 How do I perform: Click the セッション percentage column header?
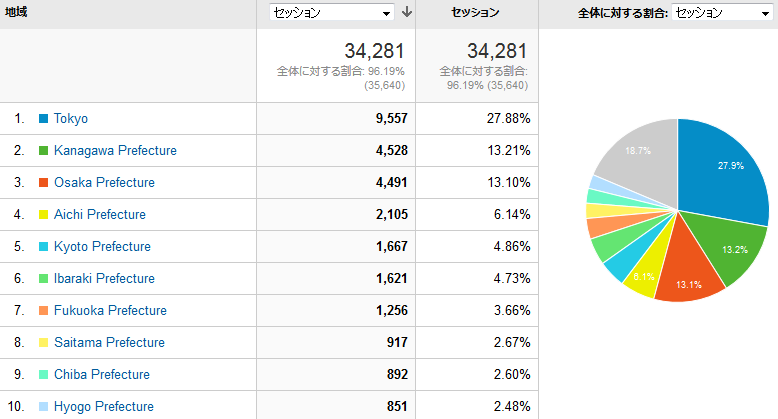[475, 13]
